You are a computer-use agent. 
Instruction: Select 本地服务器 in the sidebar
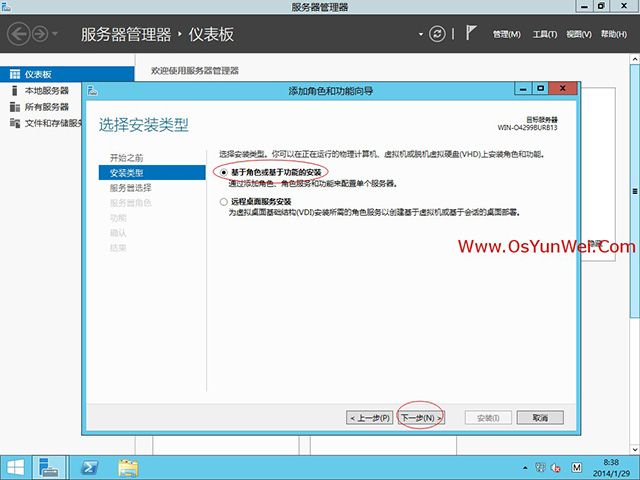click(46, 91)
